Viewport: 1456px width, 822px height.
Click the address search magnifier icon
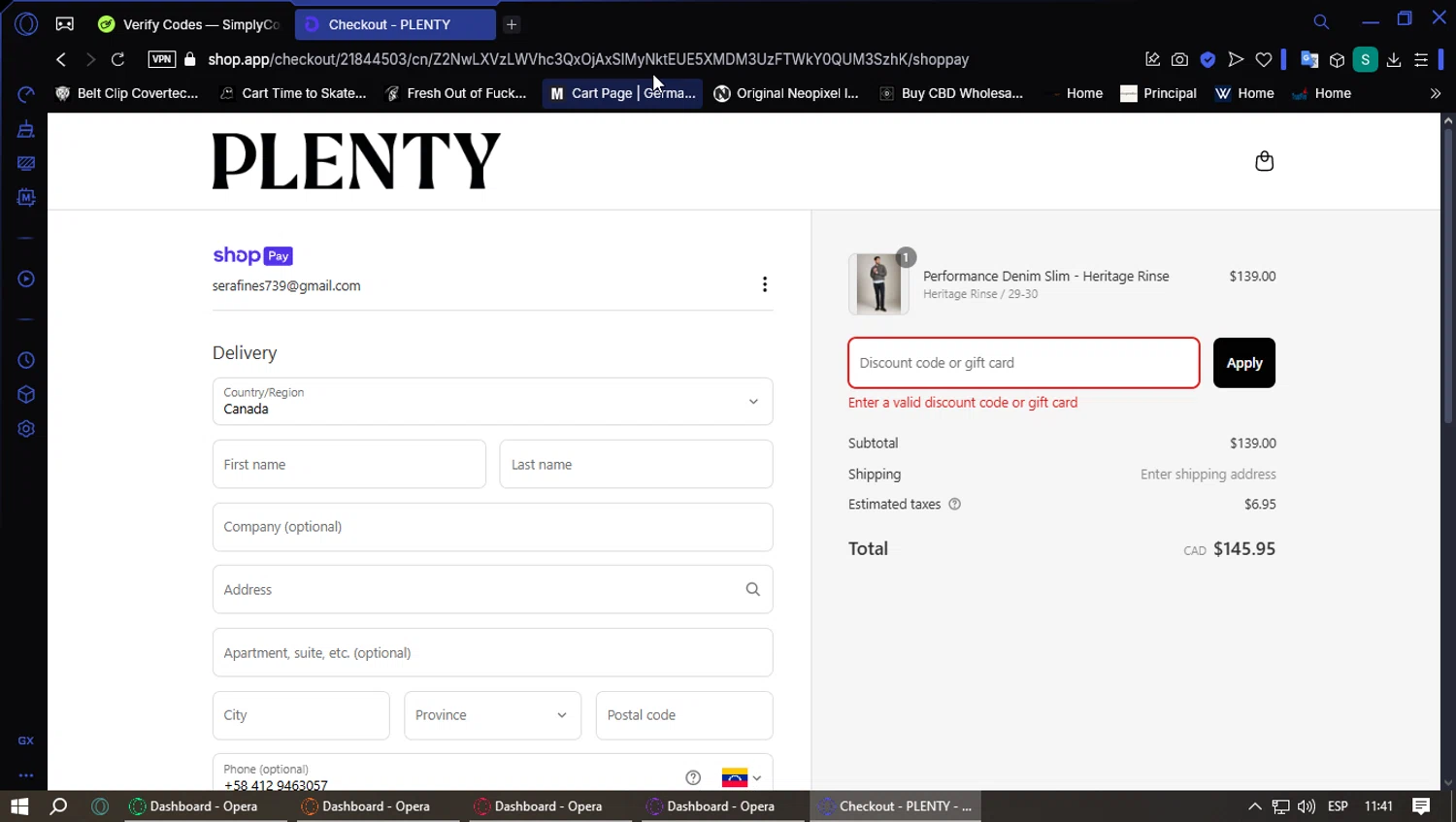coord(752,589)
